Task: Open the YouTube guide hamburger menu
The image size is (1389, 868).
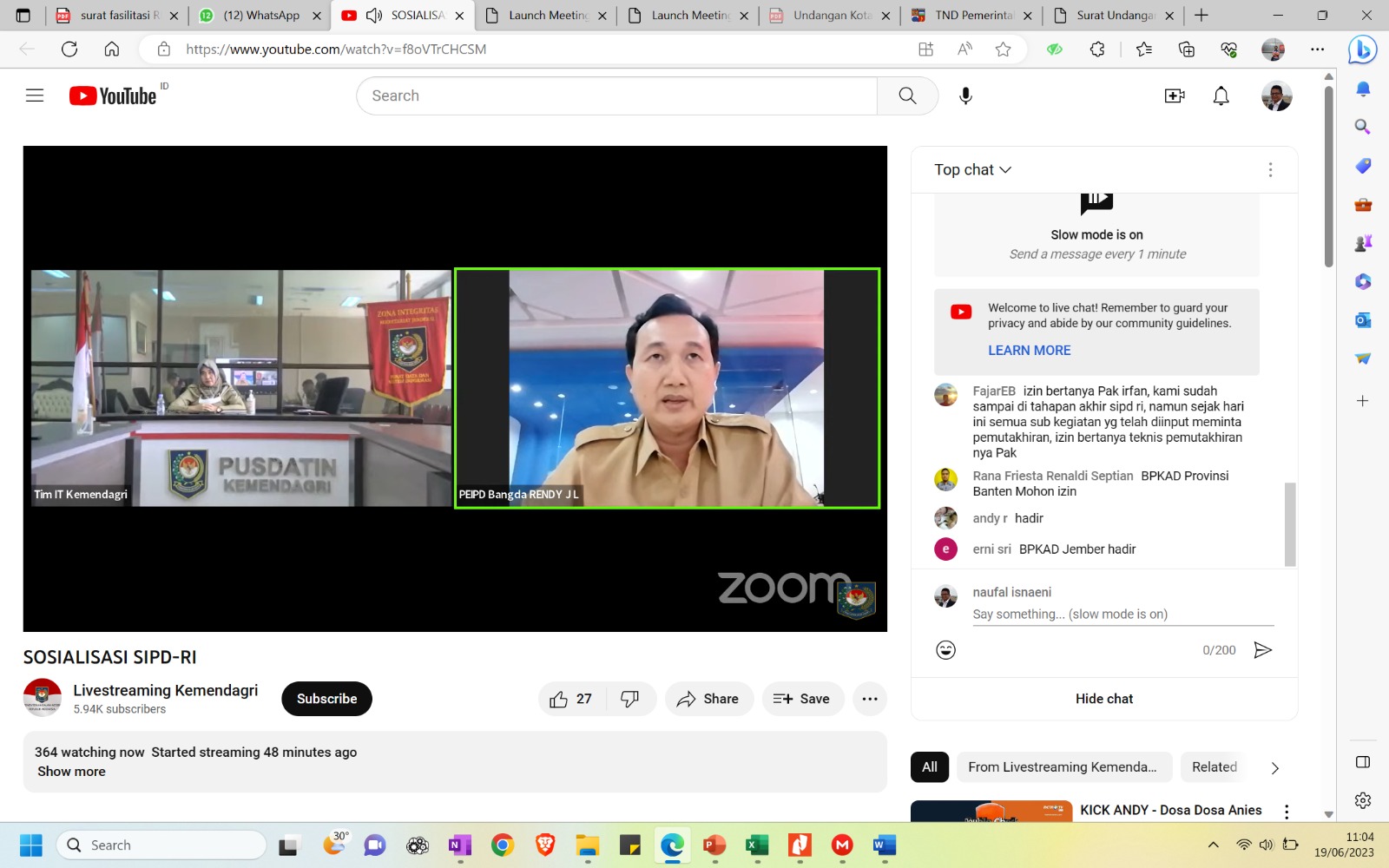Action: (x=35, y=95)
